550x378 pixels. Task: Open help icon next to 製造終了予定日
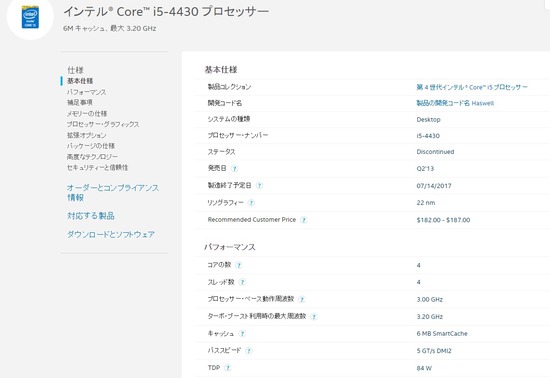pos(259,185)
